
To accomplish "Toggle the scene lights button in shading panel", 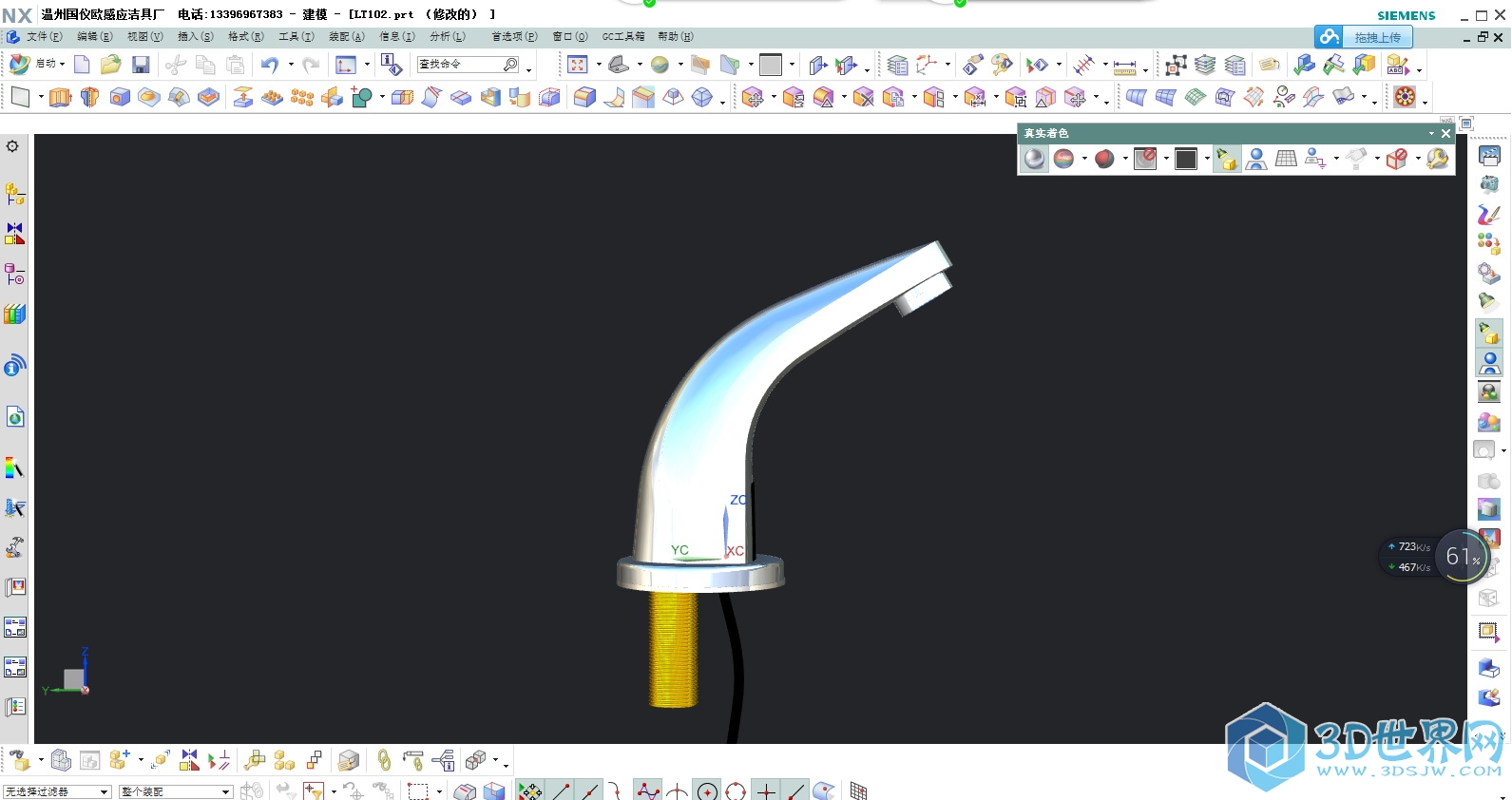I will pyautogui.click(x=1226, y=159).
